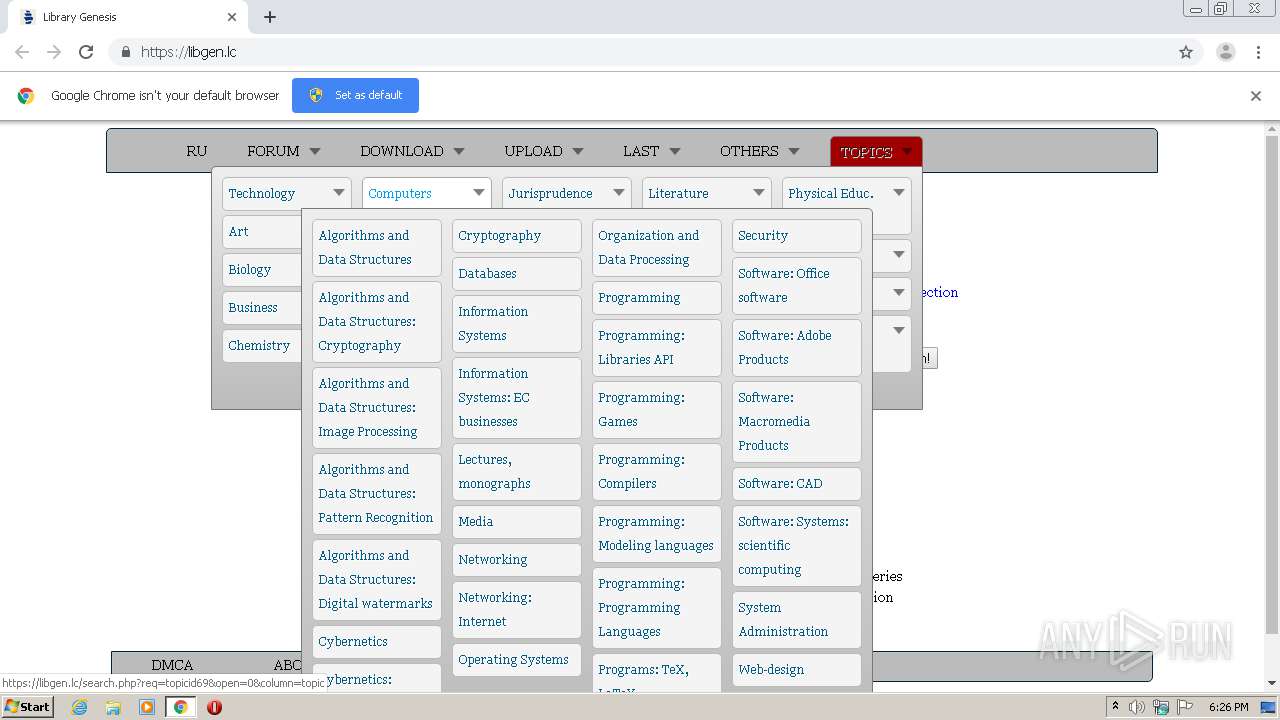Open Internet Explorer from the taskbar

coord(80,707)
